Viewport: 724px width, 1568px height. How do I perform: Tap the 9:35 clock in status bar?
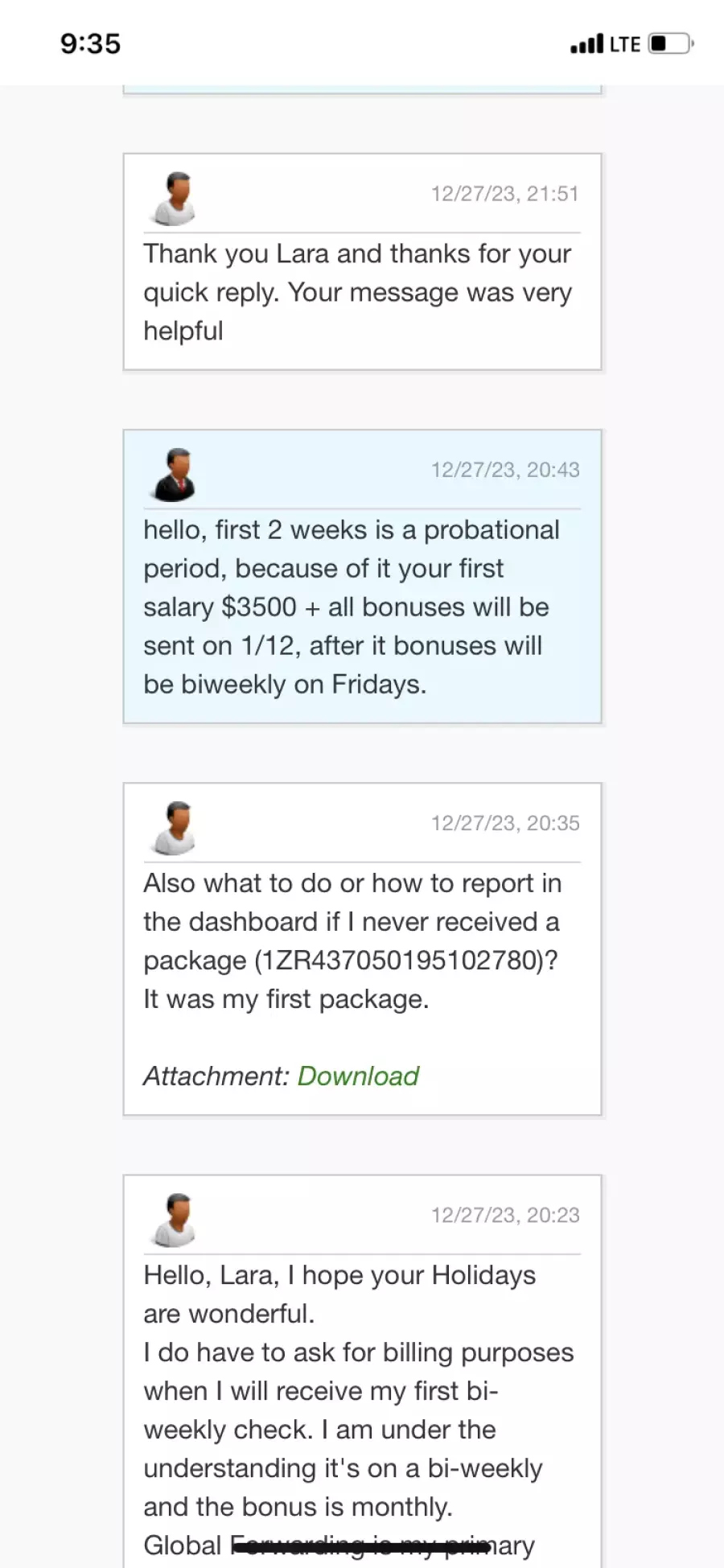click(x=90, y=43)
